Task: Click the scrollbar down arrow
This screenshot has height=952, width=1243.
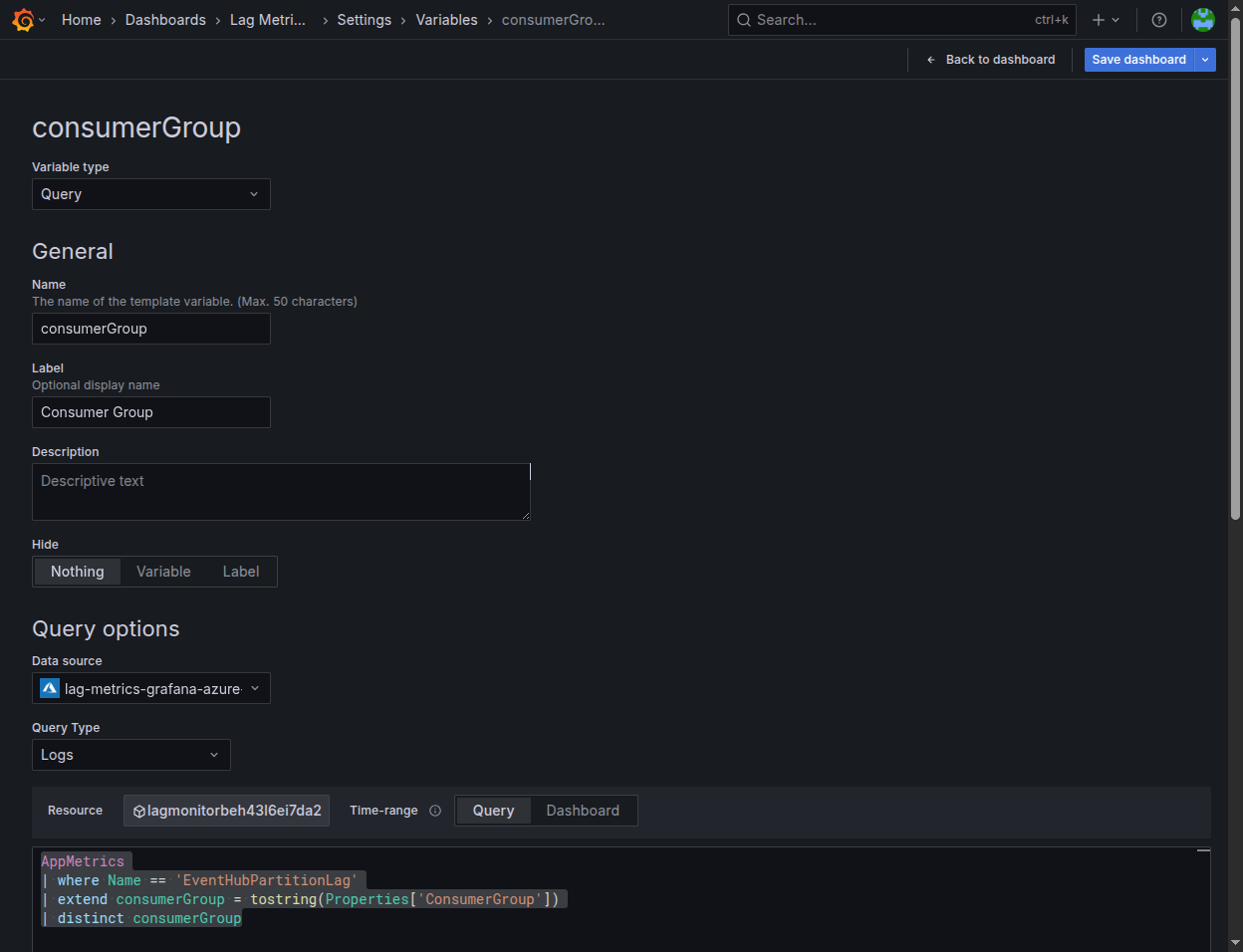Action: [x=1235, y=942]
